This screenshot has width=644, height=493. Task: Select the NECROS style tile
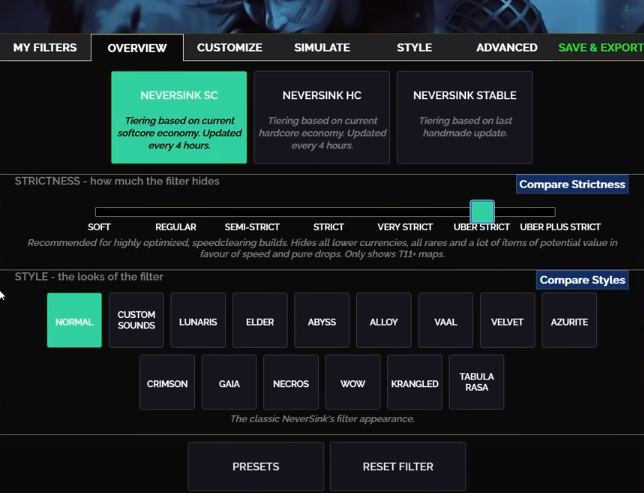(291, 382)
